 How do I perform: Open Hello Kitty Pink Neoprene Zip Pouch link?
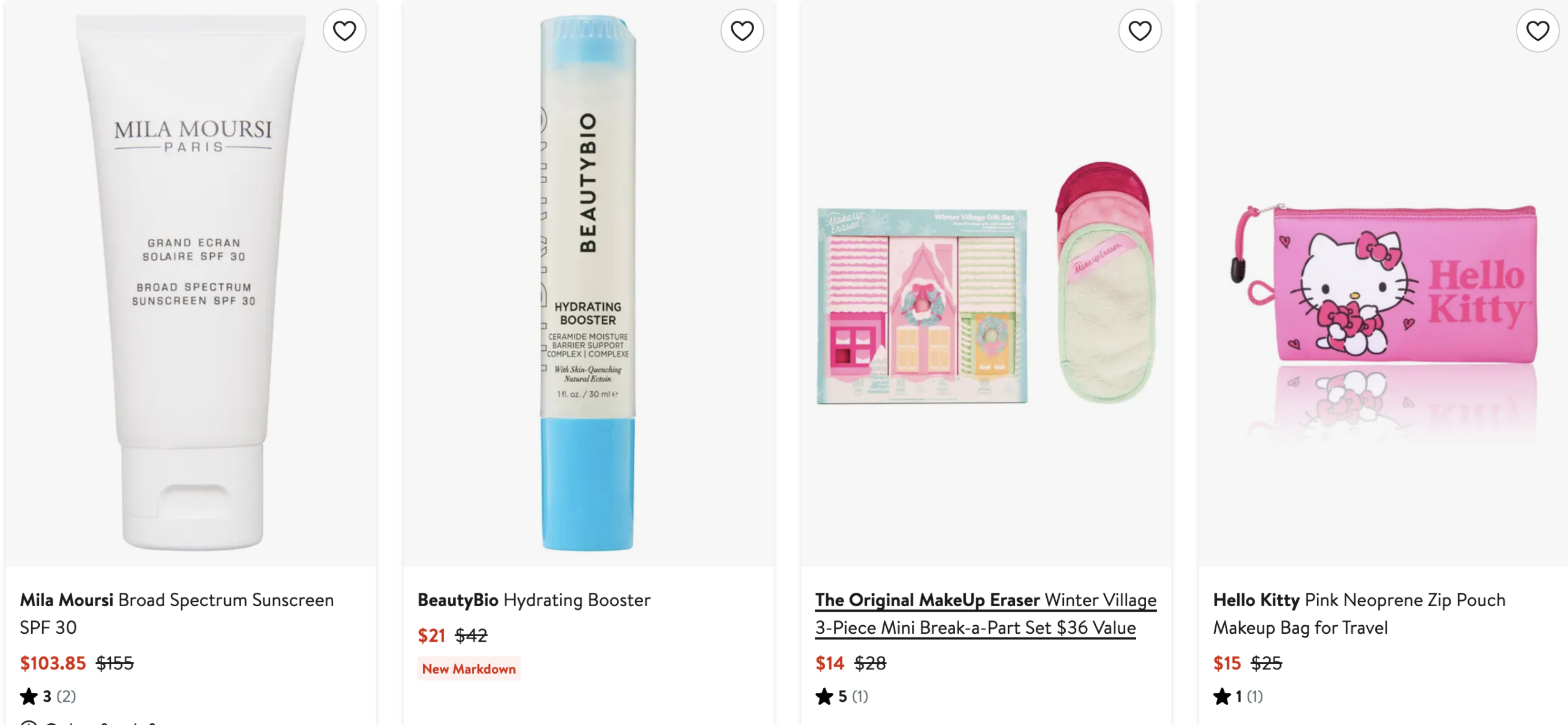click(x=1359, y=614)
